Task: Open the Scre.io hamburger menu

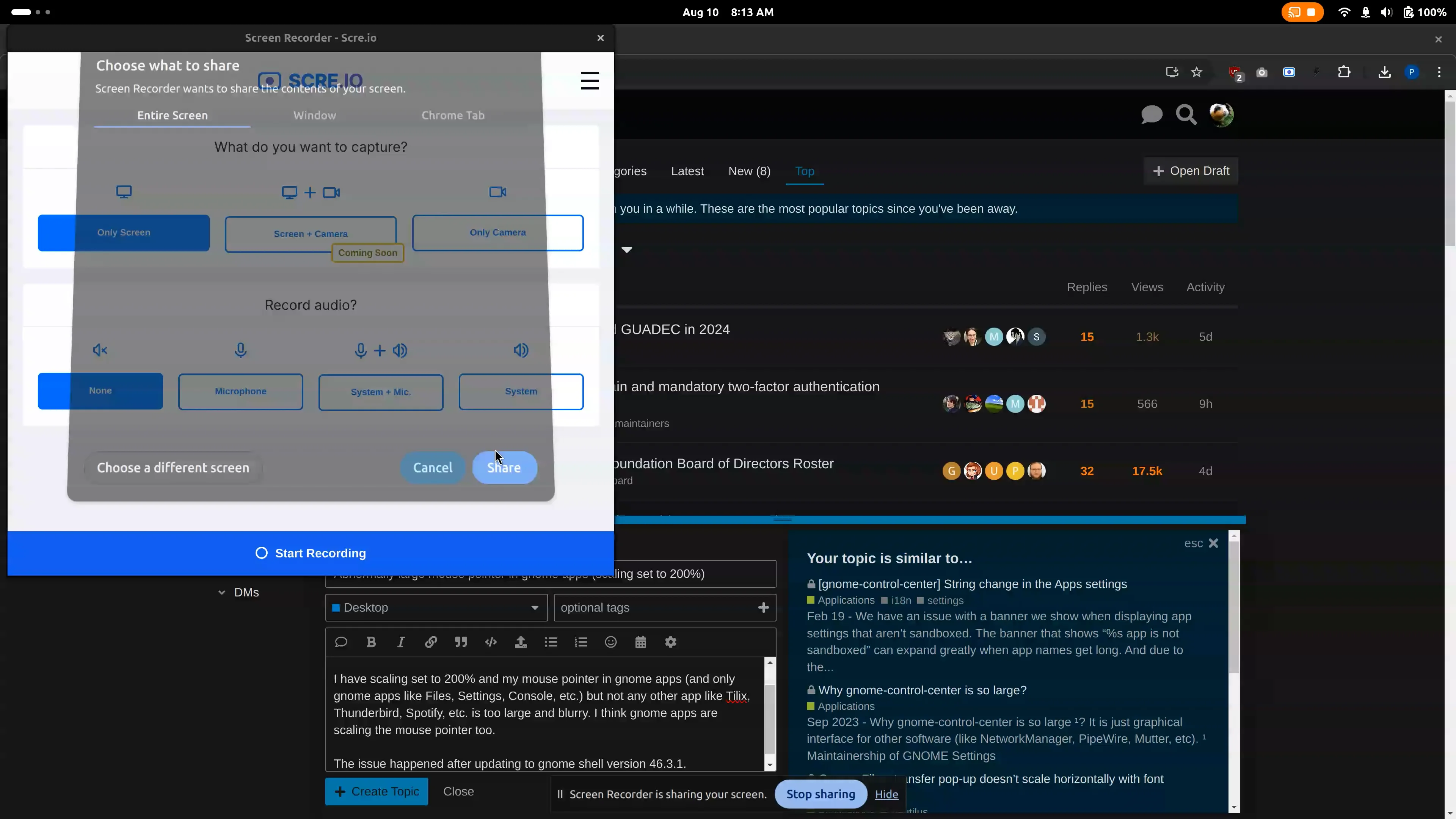Action: point(590,81)
